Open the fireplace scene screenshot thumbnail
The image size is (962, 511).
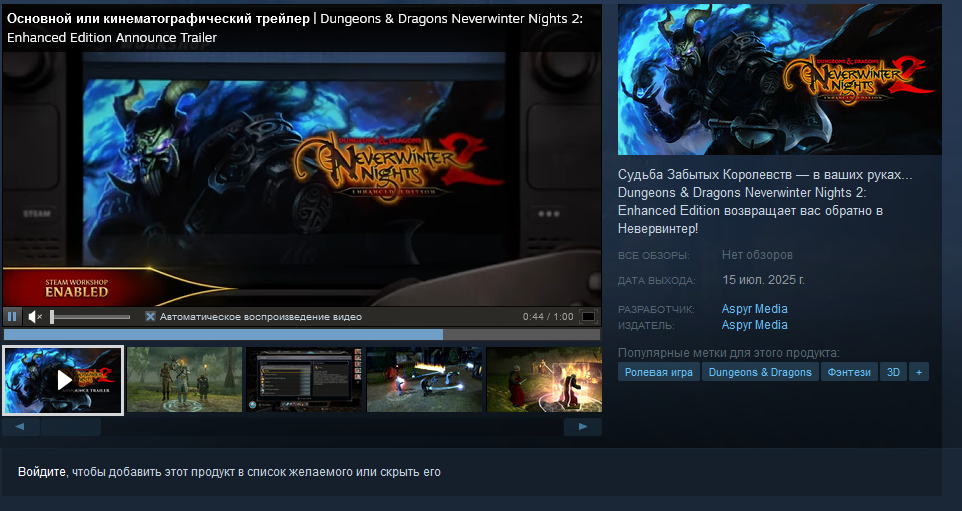click(544, 380)
